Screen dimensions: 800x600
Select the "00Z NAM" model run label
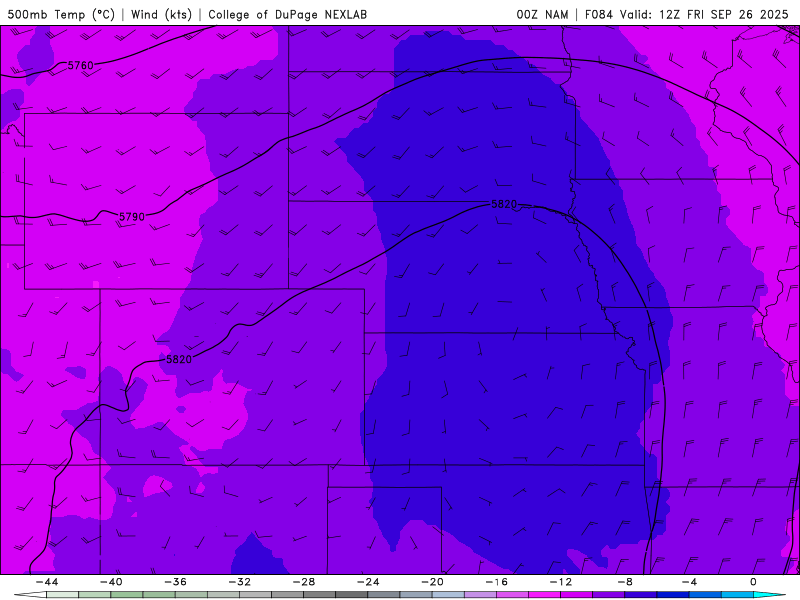(542, 14)
